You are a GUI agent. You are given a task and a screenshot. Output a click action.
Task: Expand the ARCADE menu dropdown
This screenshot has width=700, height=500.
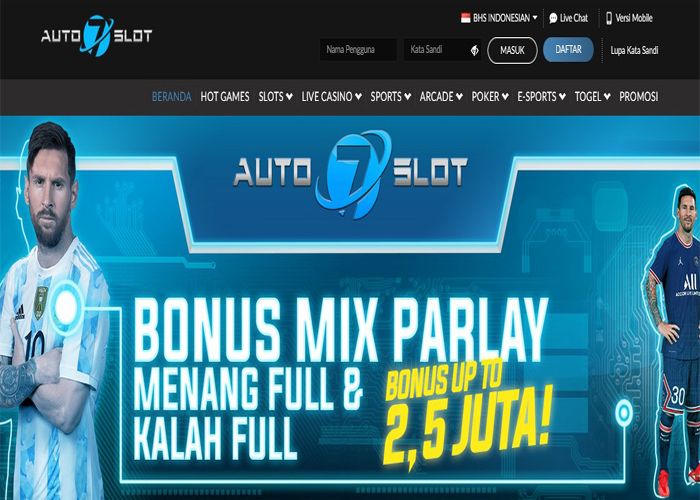(441, 96)
